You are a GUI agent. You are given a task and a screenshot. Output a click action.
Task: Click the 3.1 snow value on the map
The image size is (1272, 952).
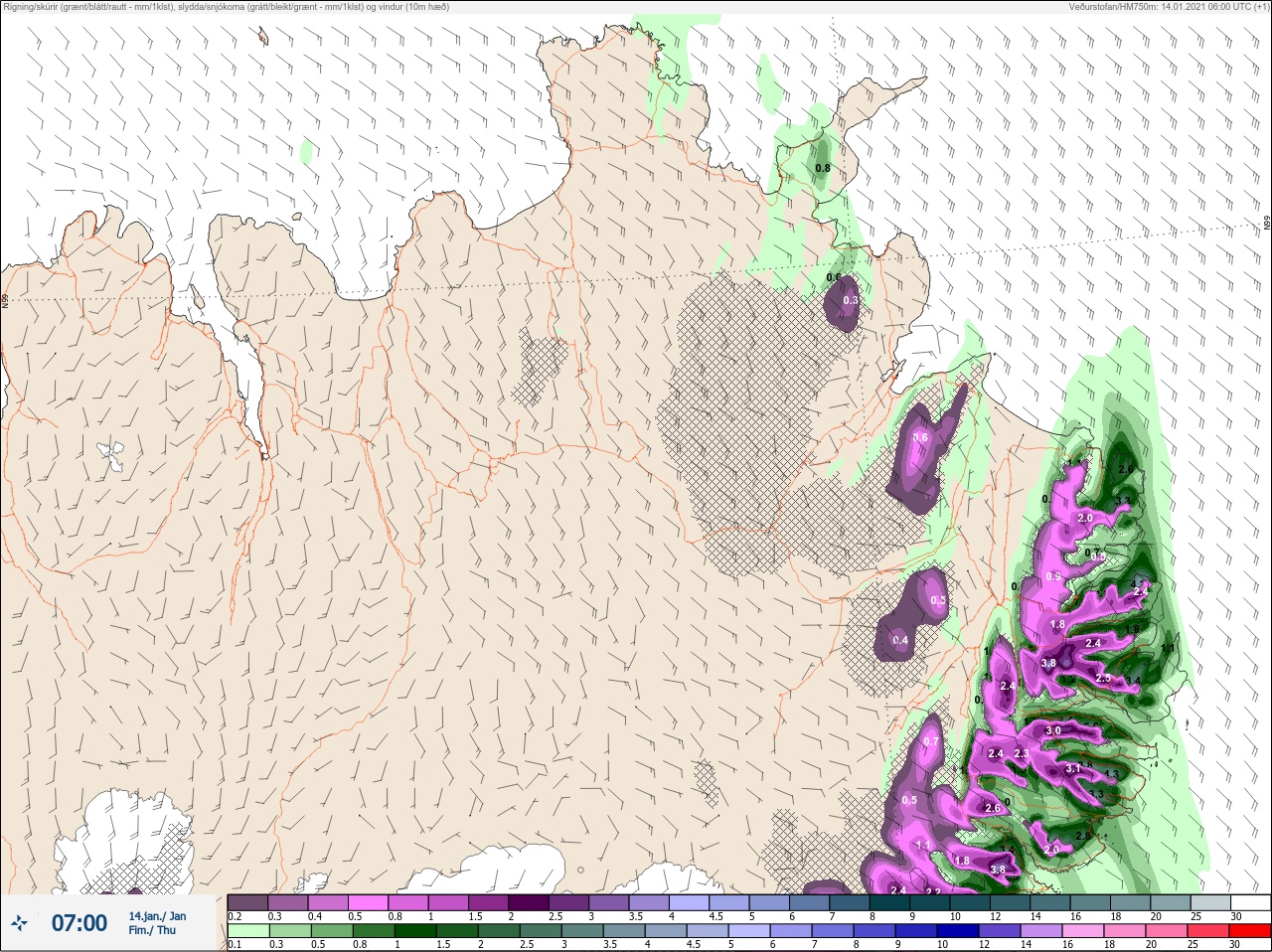pyautogui.click(x=1073, y=768)
